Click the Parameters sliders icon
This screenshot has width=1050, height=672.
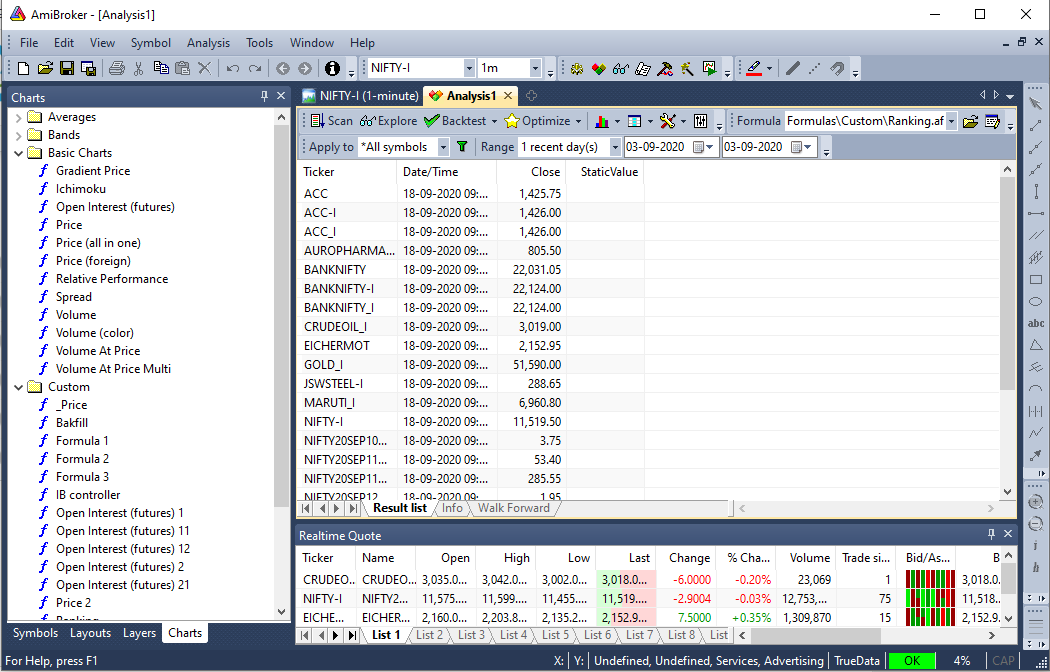click(x=700, y=121)
